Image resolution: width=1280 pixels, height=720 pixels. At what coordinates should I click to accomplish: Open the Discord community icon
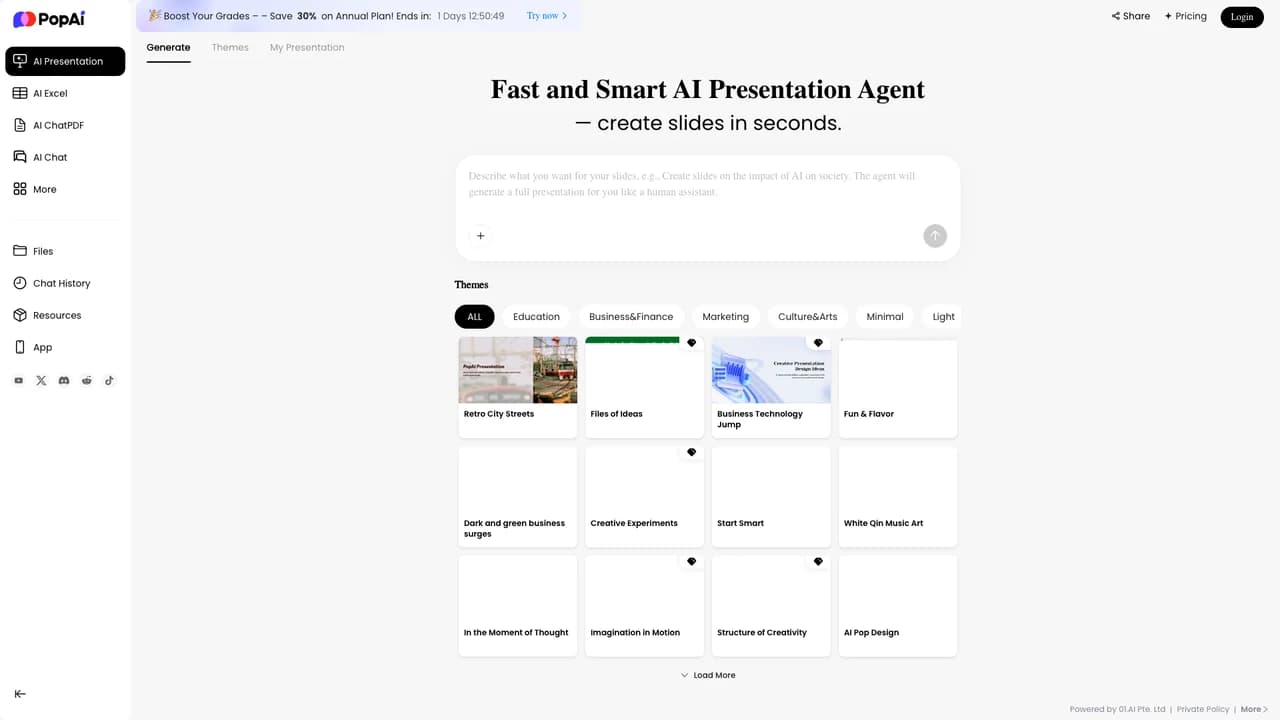tap(64, 381)
